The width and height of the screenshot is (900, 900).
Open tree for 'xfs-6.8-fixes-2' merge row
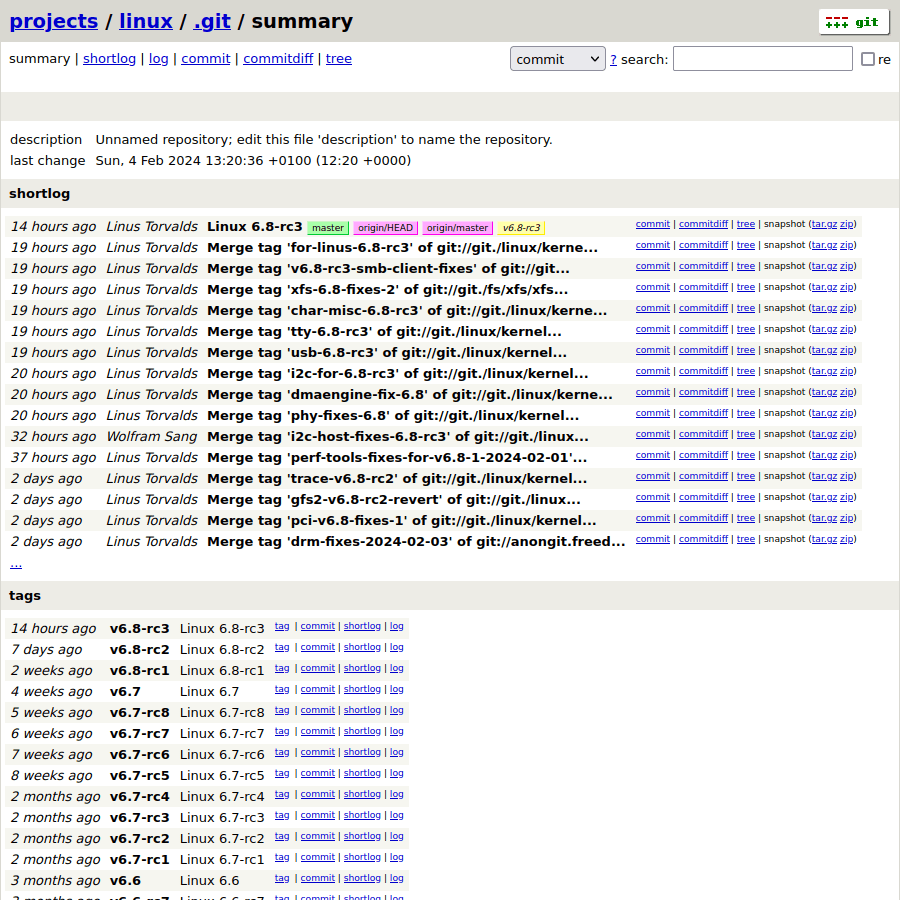746,288
